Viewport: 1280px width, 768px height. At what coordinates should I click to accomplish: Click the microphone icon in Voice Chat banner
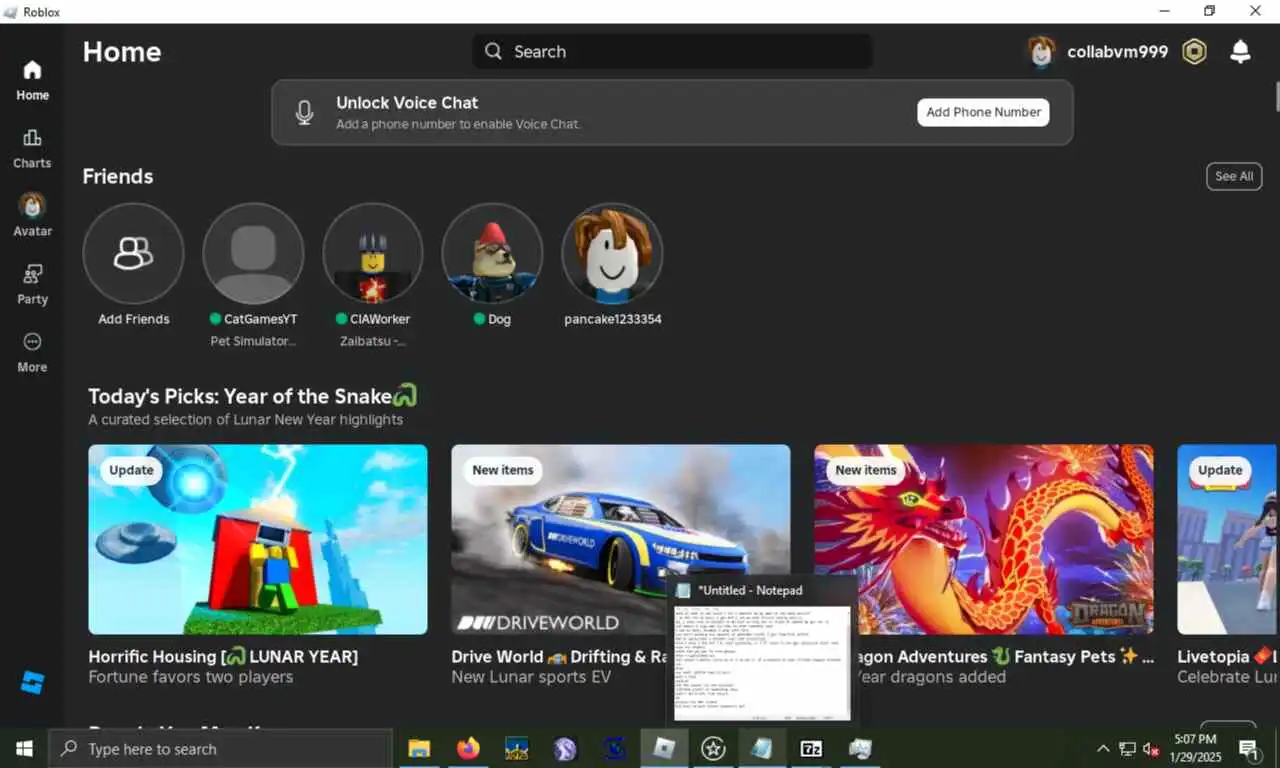[305, 112]
